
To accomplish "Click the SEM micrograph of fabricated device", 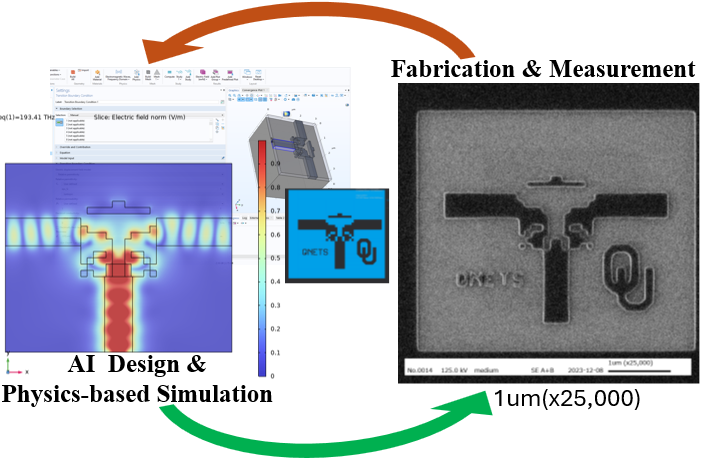I will [x=549, y=233].
